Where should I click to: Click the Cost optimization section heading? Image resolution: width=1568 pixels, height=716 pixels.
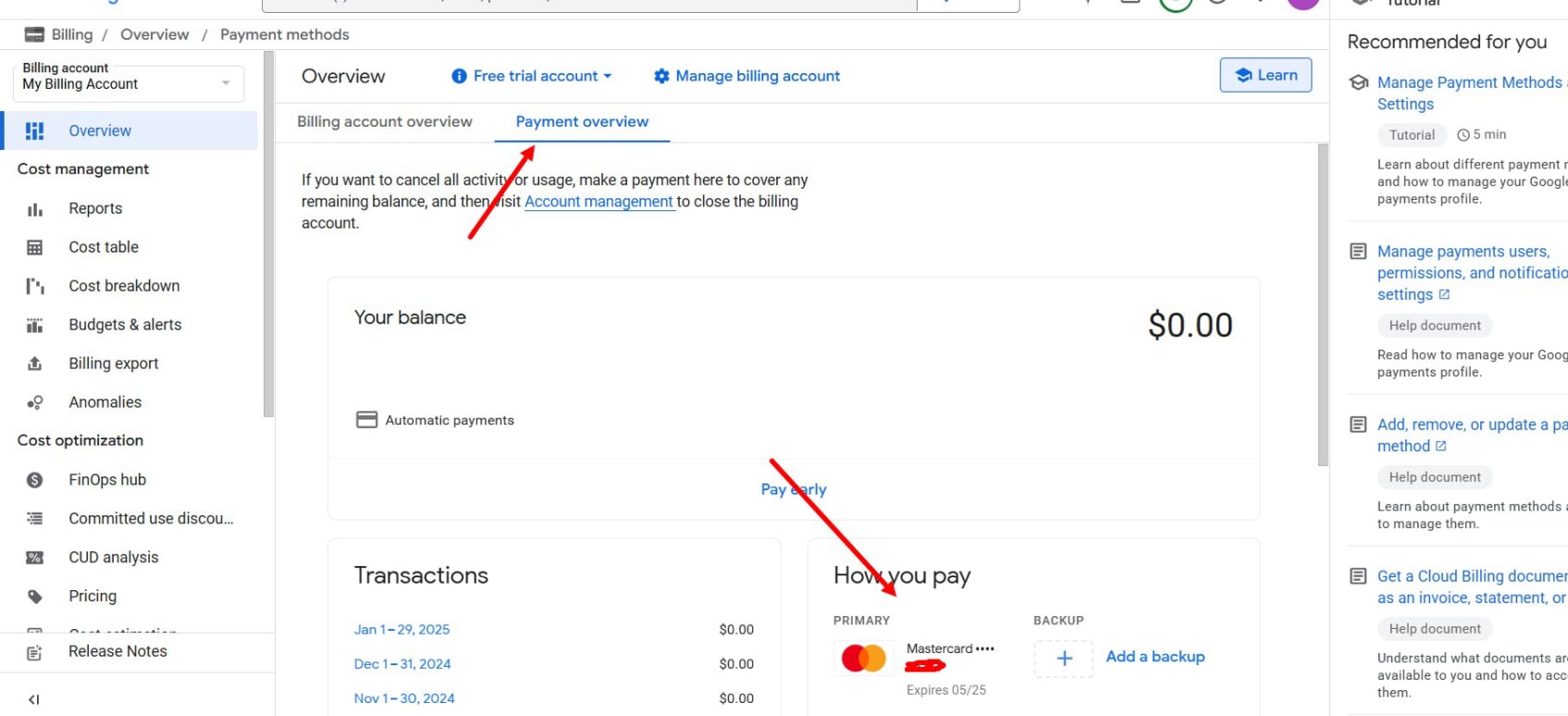80,441
